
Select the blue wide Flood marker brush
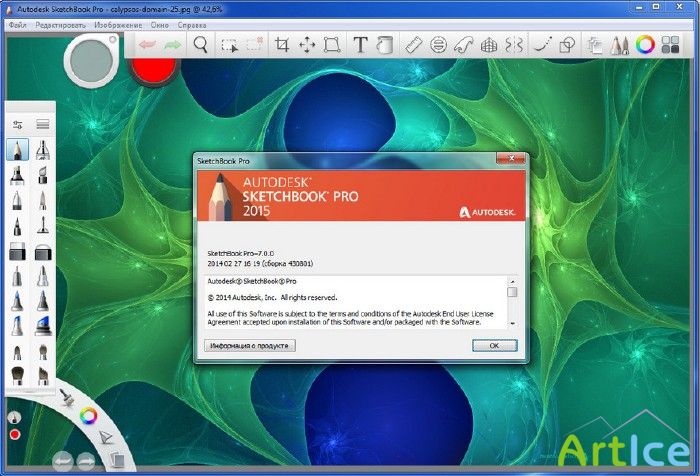tap(43, 326)
